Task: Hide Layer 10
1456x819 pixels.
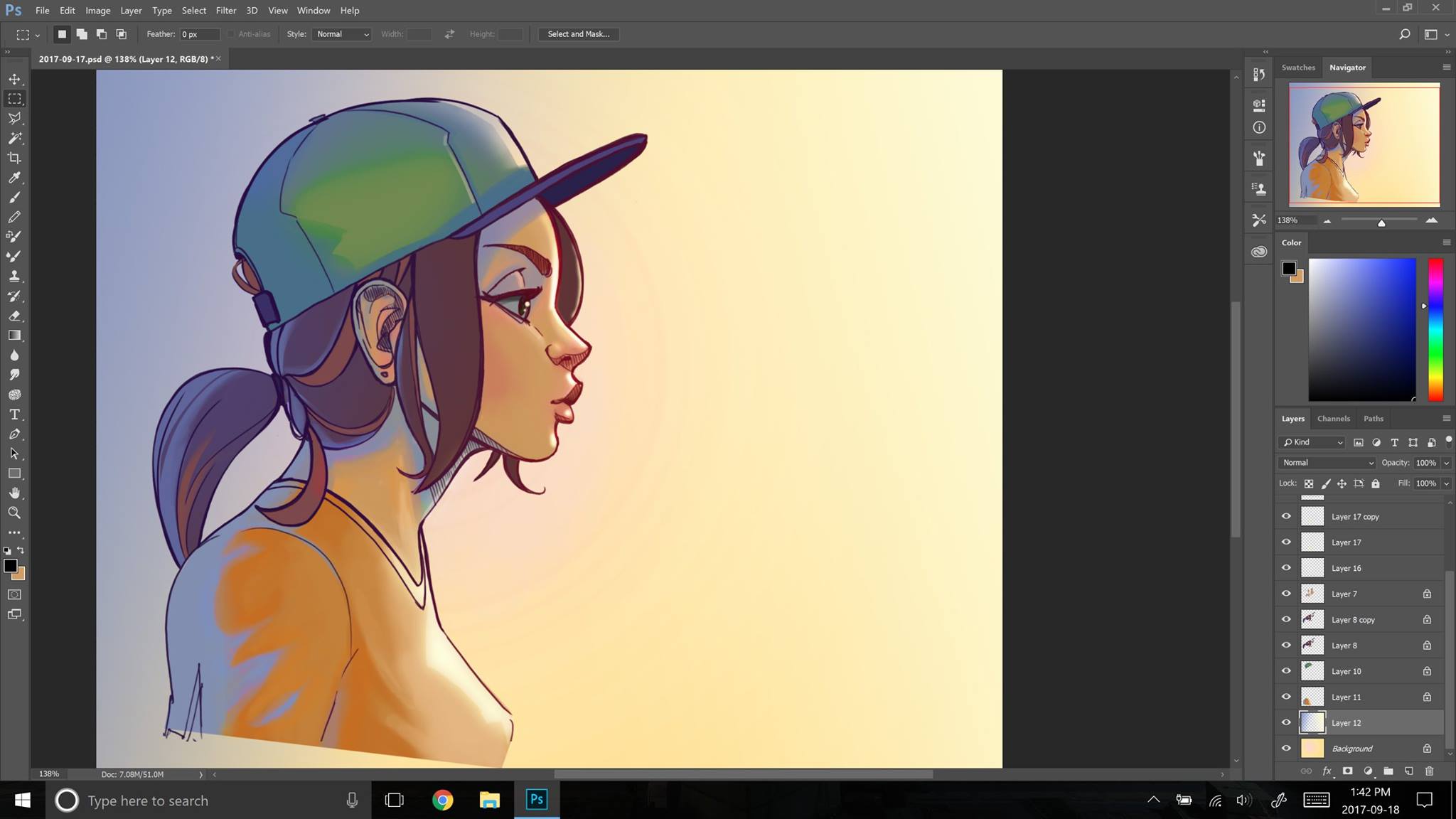Action: tap(1286, 670)
